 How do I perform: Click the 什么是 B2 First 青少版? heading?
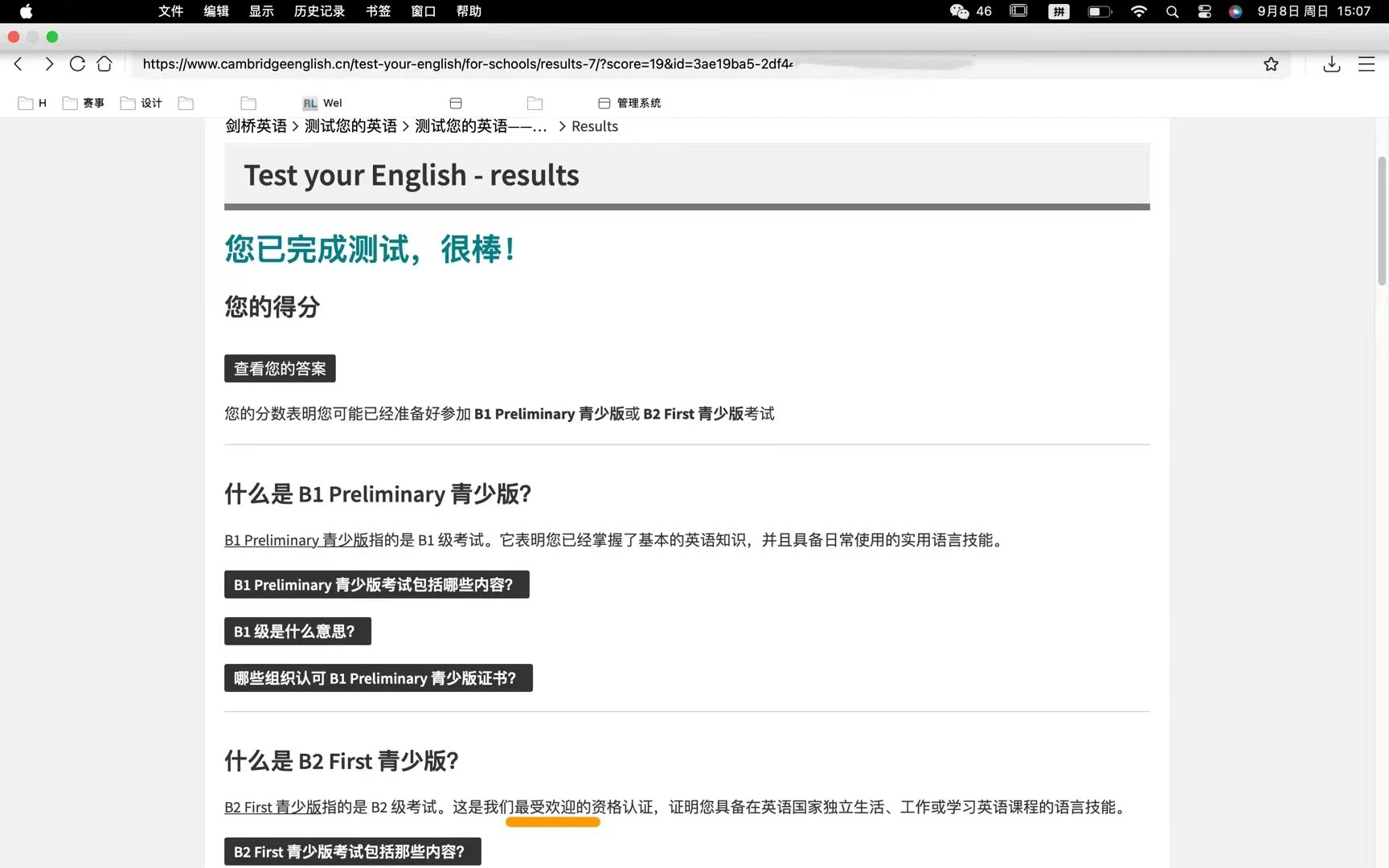(341, 760)
